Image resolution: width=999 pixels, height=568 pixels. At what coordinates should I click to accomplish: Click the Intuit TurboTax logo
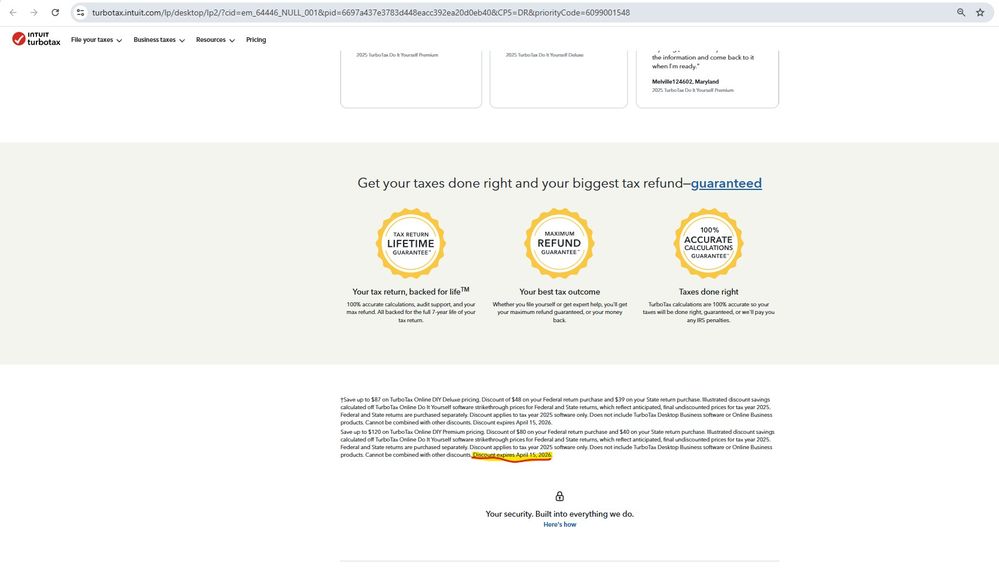[x=36, y=39]
